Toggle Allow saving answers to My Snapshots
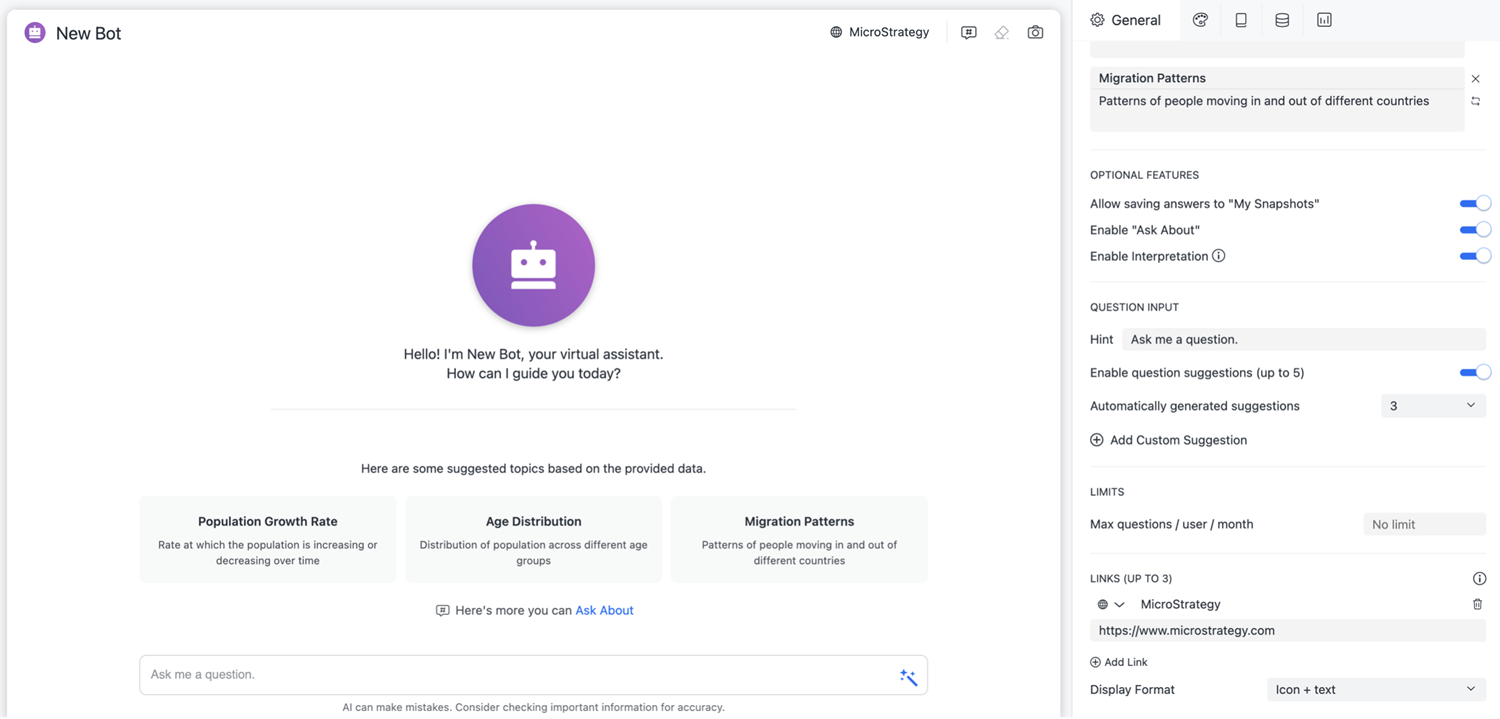1500x719 pixels. pos(1475,204)
